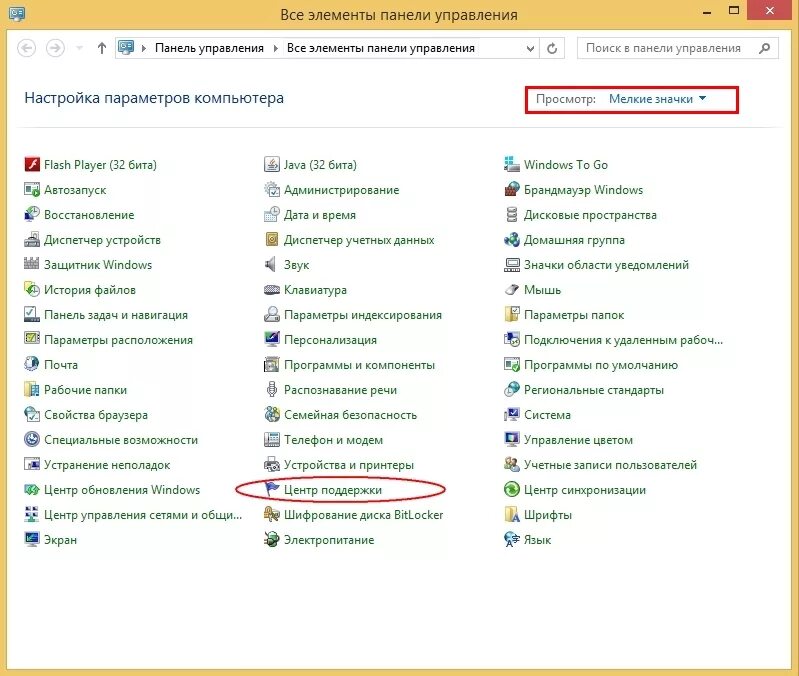Open Рабочие папки link
The image size is (799, 676).
pyautogui.click(x=85, y=390)
